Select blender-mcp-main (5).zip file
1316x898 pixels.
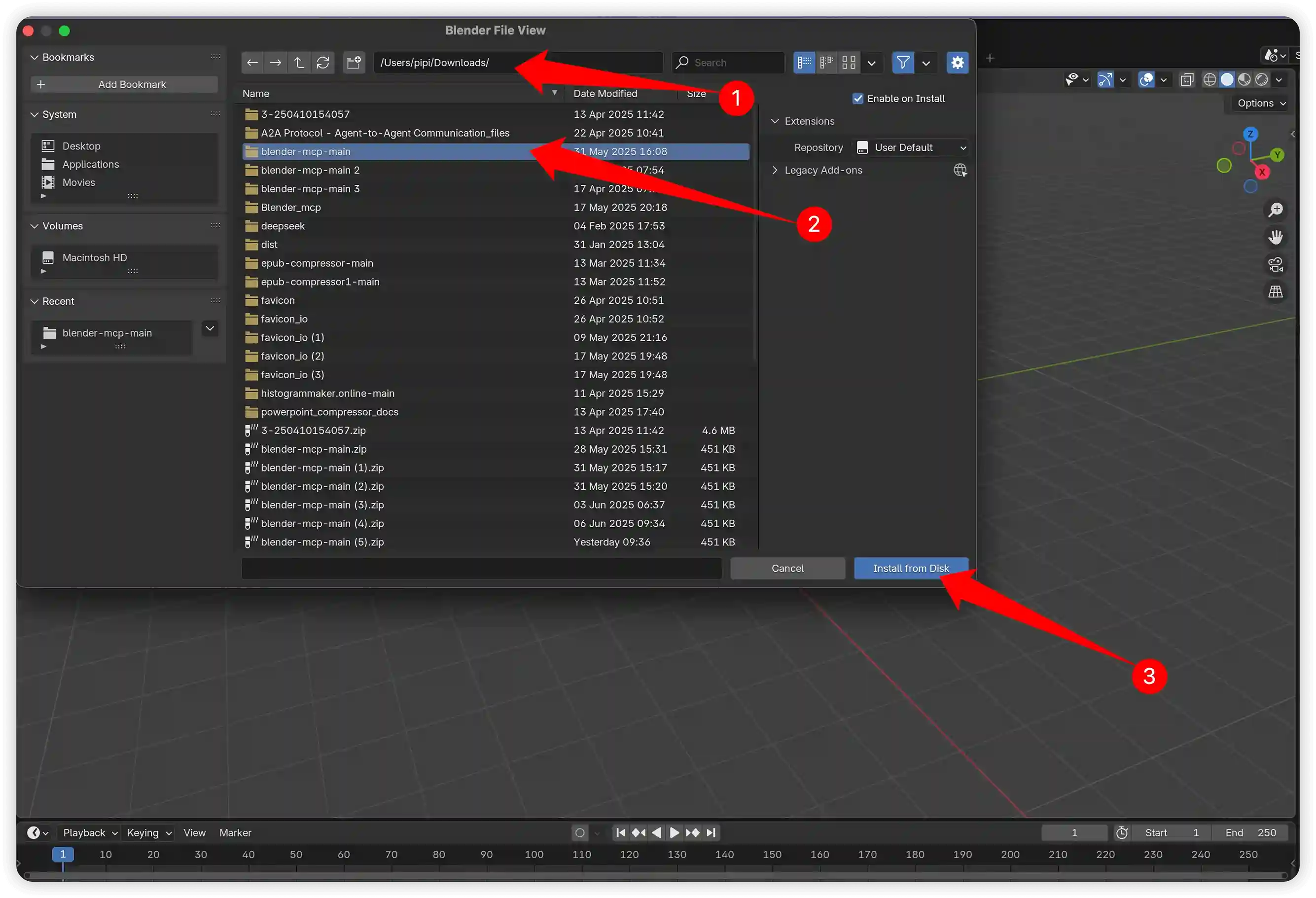coord(496,542)
